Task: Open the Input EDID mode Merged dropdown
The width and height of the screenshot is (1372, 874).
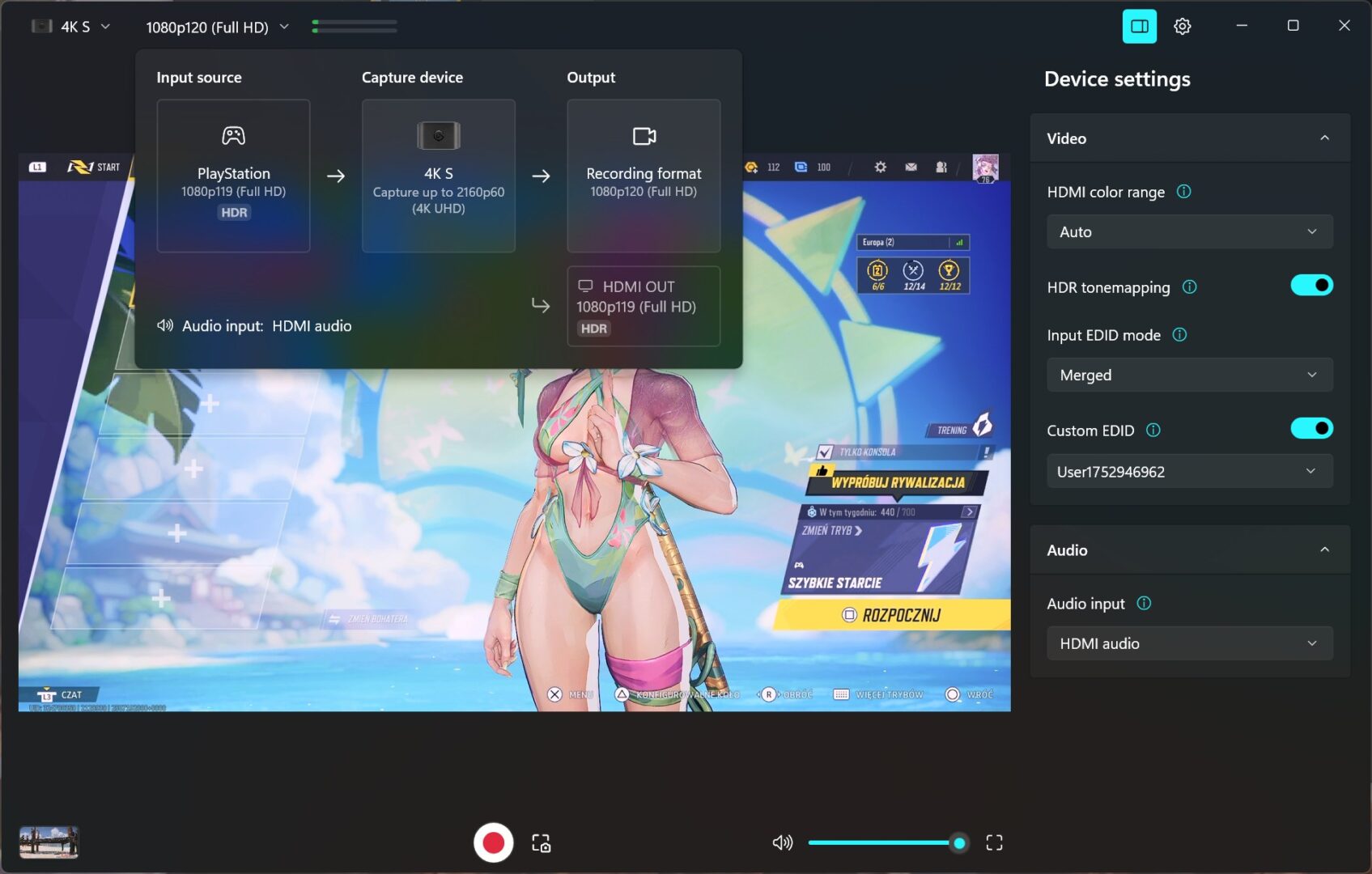Action: [x=1189, y=375]
